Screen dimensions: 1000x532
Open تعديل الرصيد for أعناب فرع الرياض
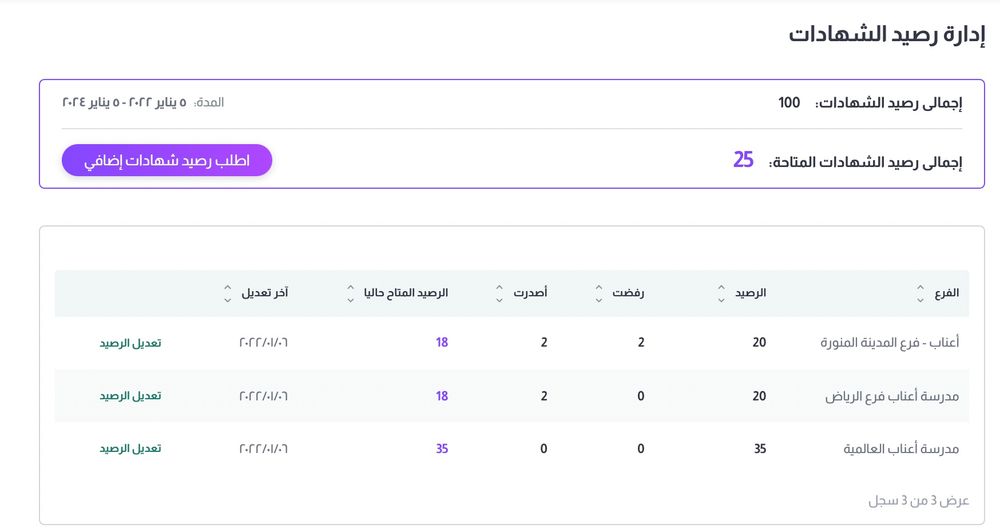coord(130,396)
